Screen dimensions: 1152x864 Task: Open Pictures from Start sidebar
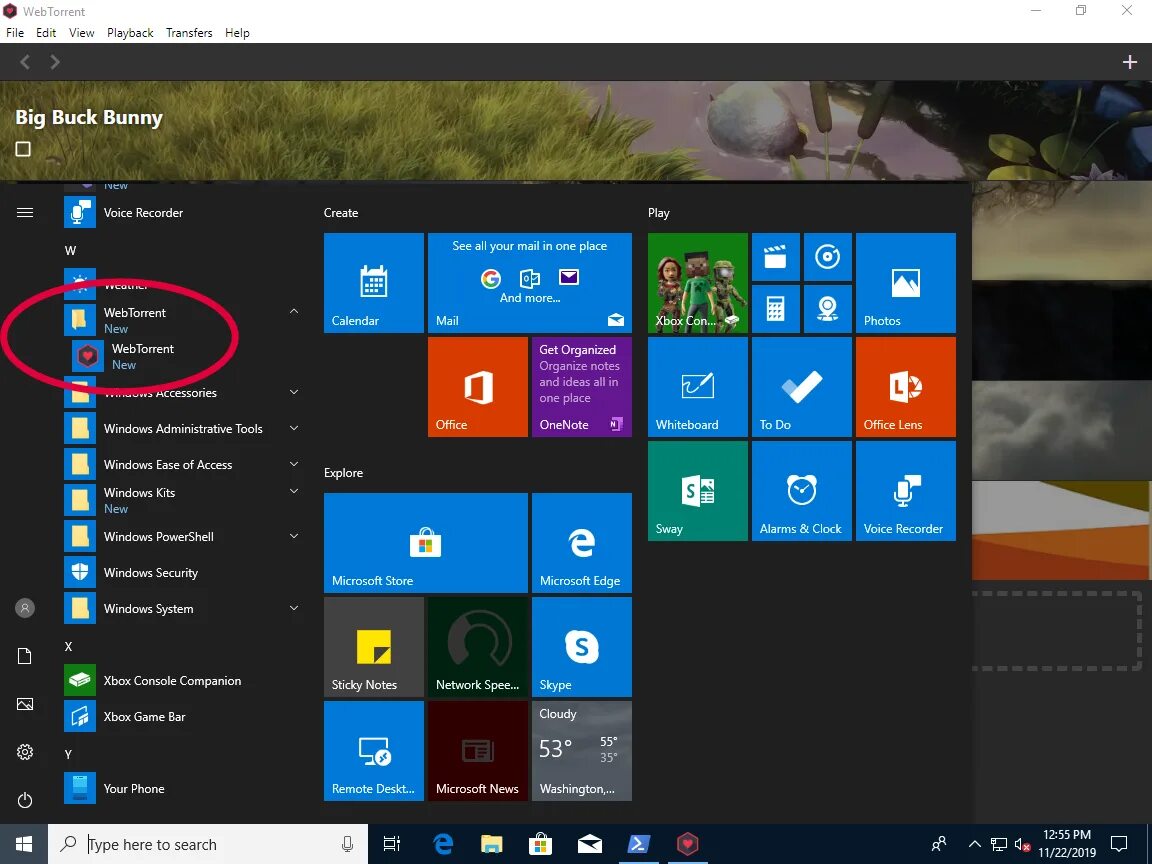(x=25, y=704)
